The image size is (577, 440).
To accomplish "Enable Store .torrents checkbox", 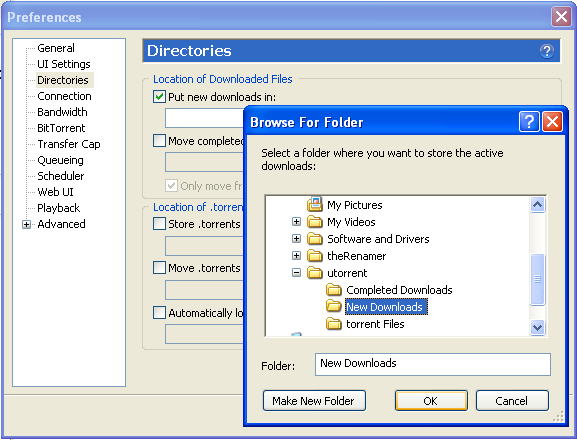I will 159,224.
